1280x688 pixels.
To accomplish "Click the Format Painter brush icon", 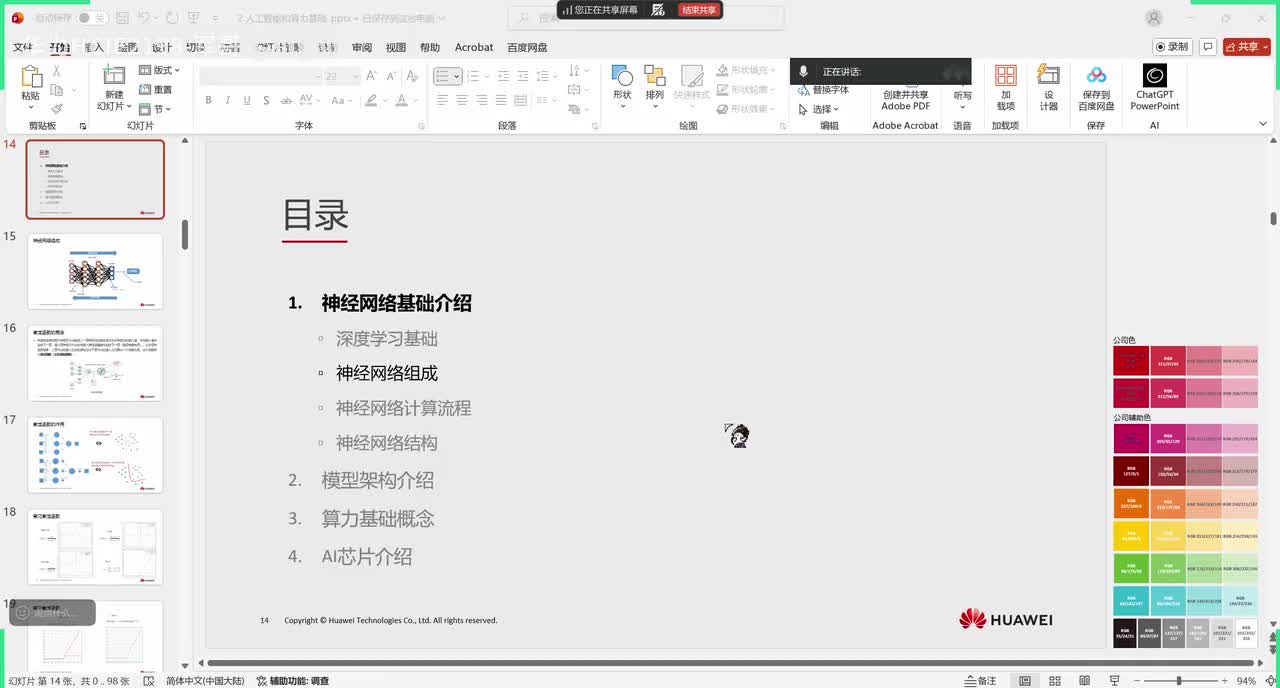I will pos(57,109).
